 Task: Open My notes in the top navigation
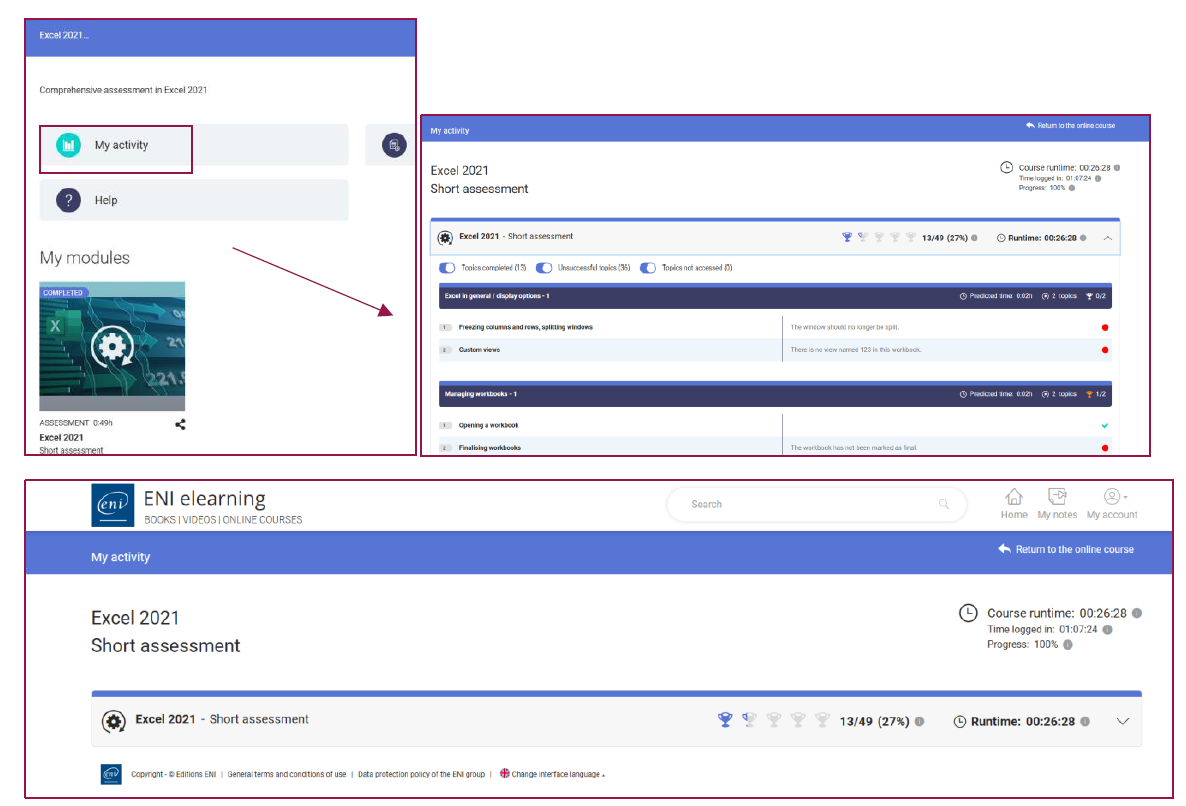1057,504
